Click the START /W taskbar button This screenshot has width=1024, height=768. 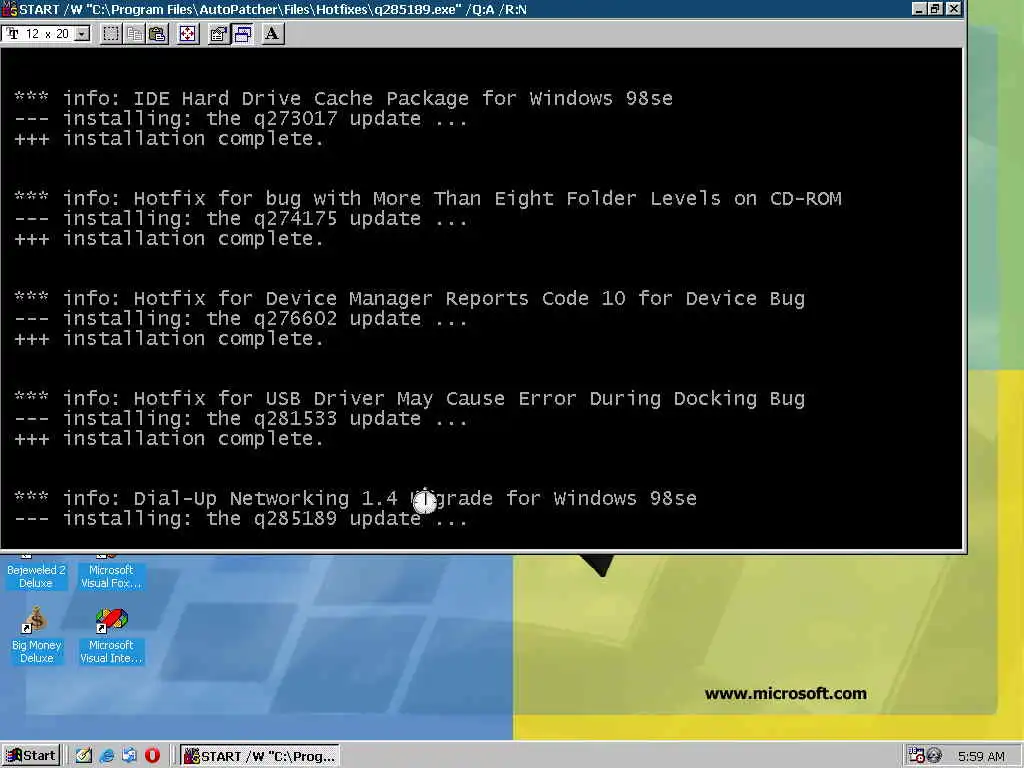(x=261, y=756)
